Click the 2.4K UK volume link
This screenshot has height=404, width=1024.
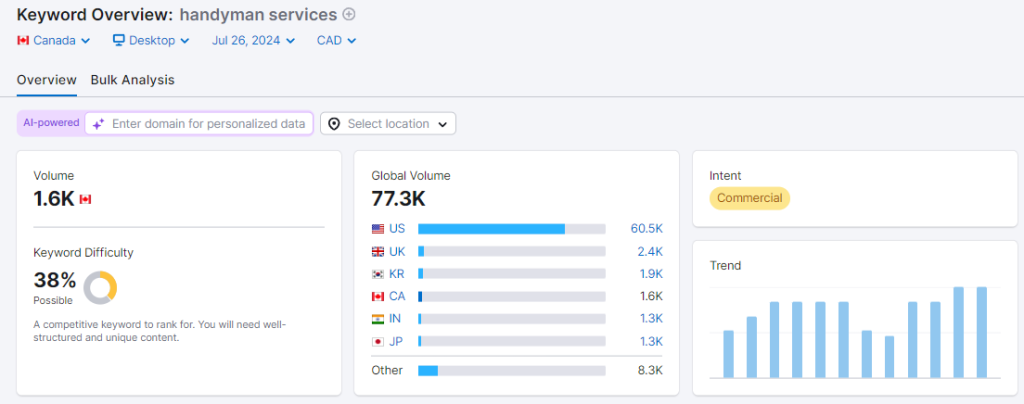click(x=650, y=251)
